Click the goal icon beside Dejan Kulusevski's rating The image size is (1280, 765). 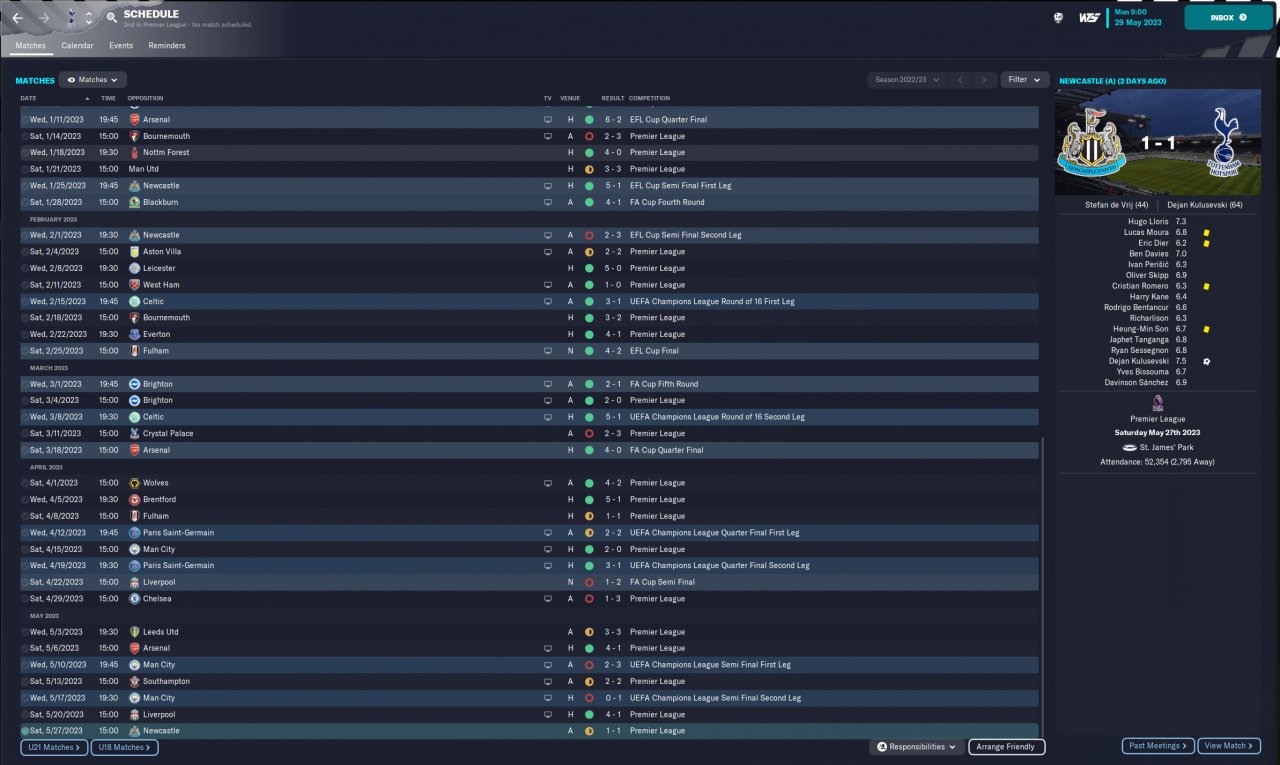click(1207, 361)
